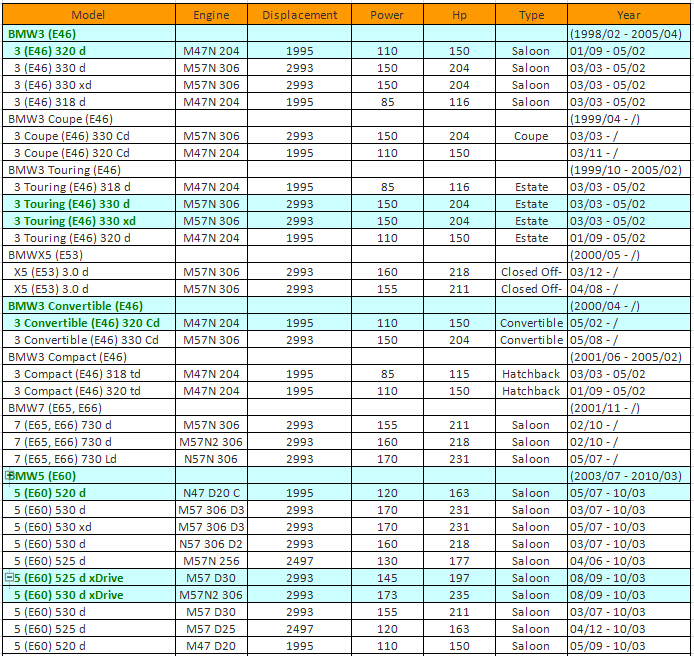Select the BMW5 (E60) group cell text
This screenshot has width=694, height=656.
pyautogui.click(x=42, y=476)
